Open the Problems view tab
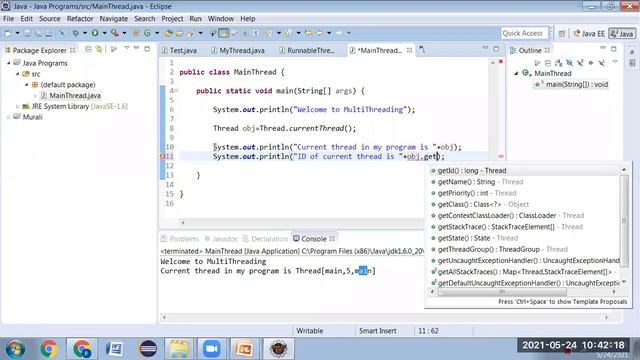Viewport: 640px width, 360px height. click(x=180, y=239)
